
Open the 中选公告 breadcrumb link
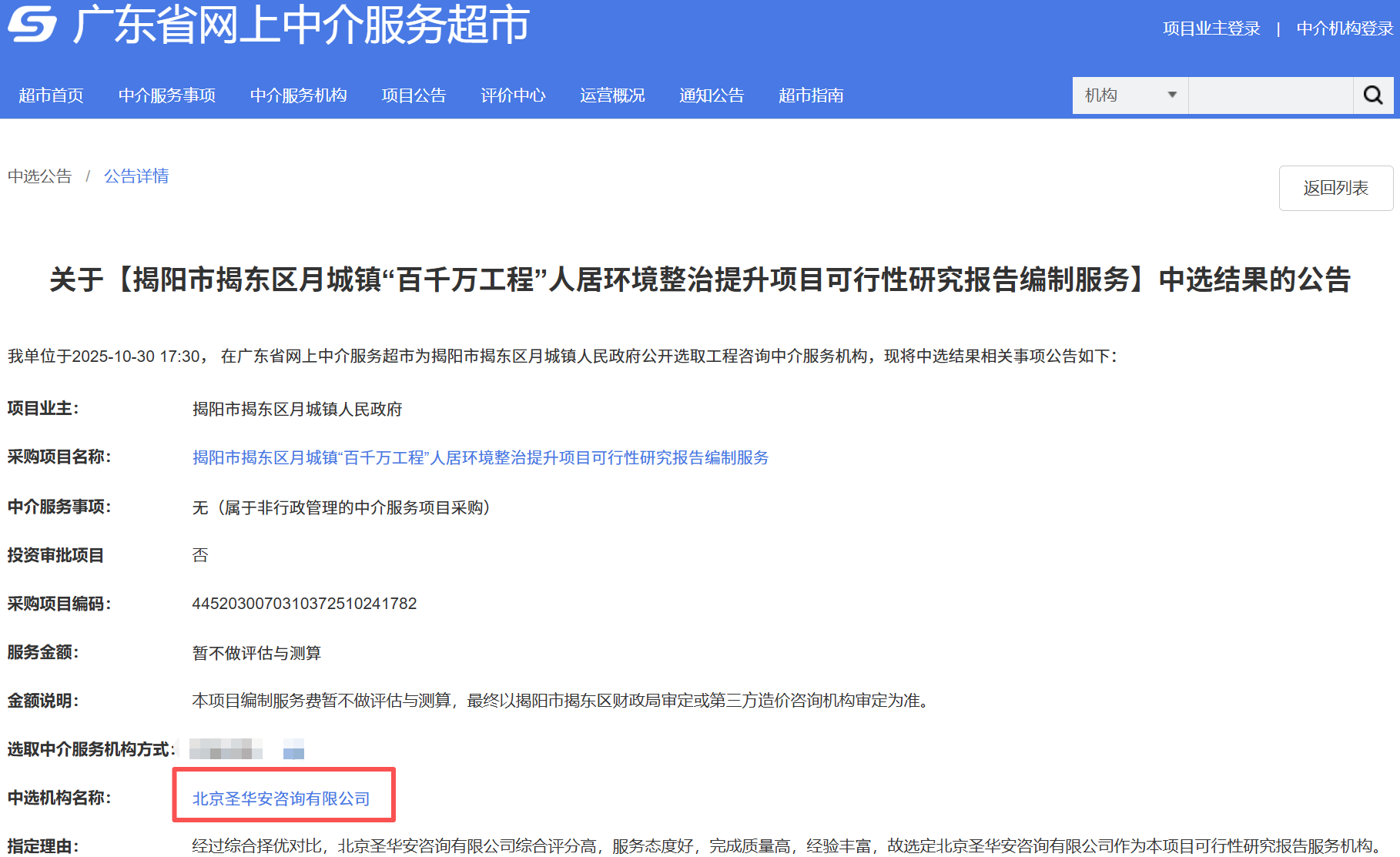(39, 176)
